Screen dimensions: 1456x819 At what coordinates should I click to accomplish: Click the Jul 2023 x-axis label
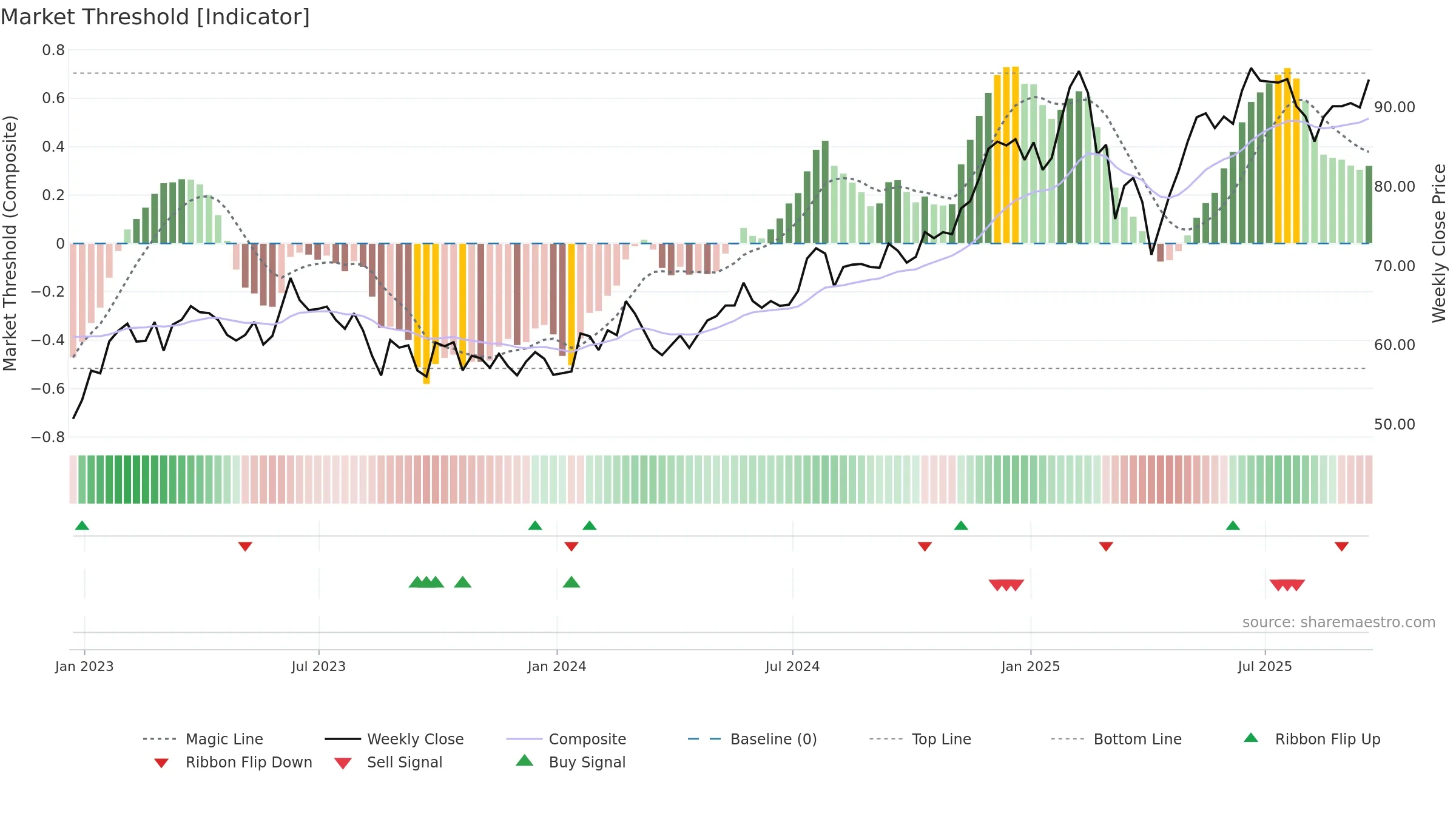[x=318, y=667]
